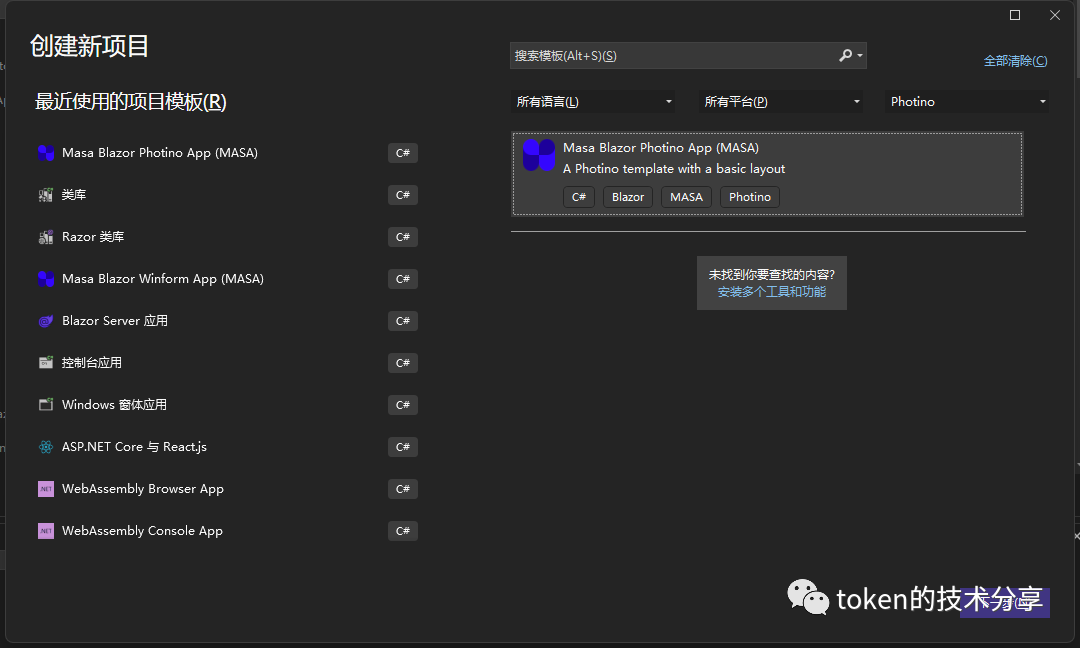Click the Masa Blazor Winform App icon

click(45, 279)
